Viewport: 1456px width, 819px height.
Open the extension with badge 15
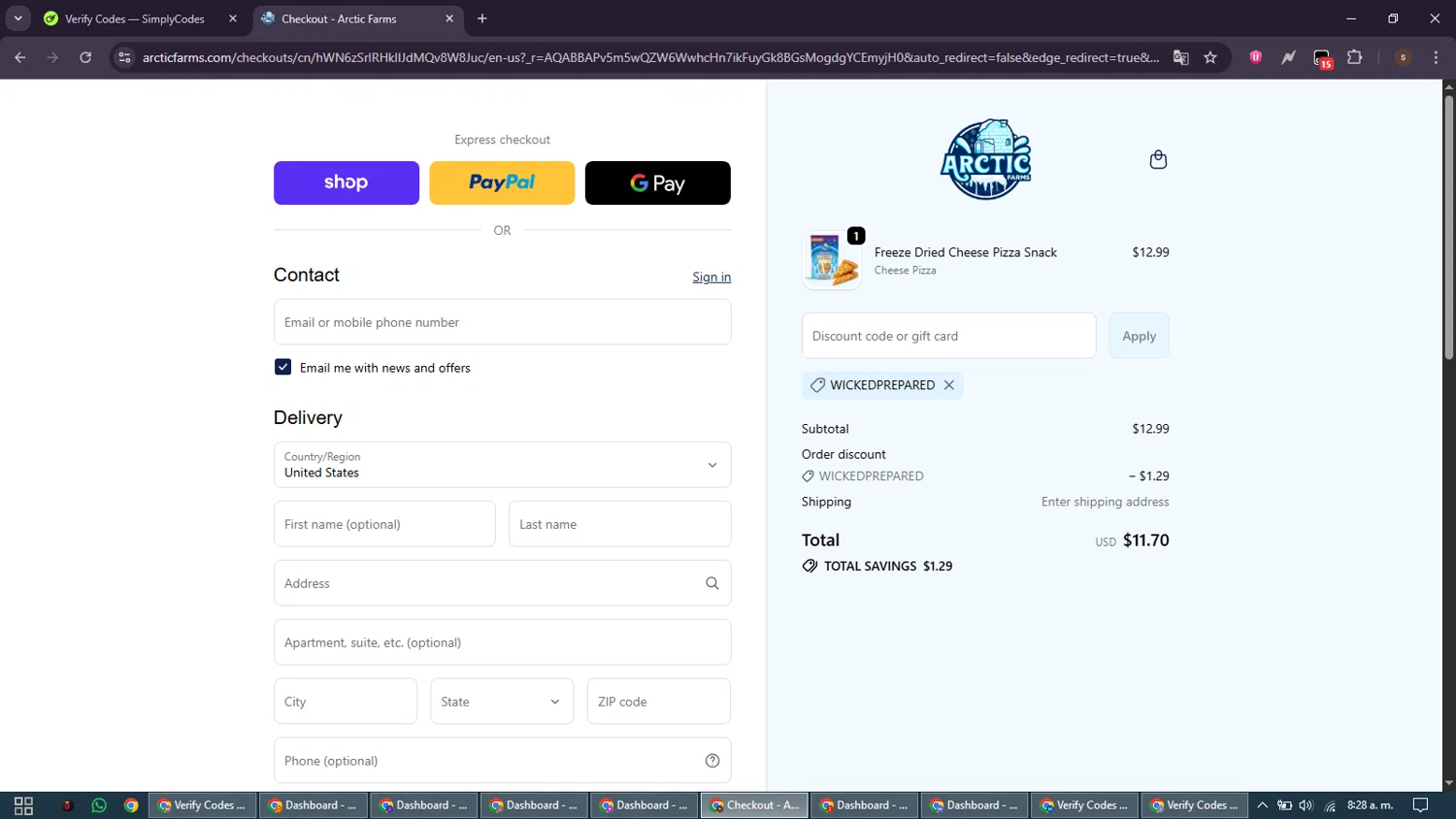1322,58
